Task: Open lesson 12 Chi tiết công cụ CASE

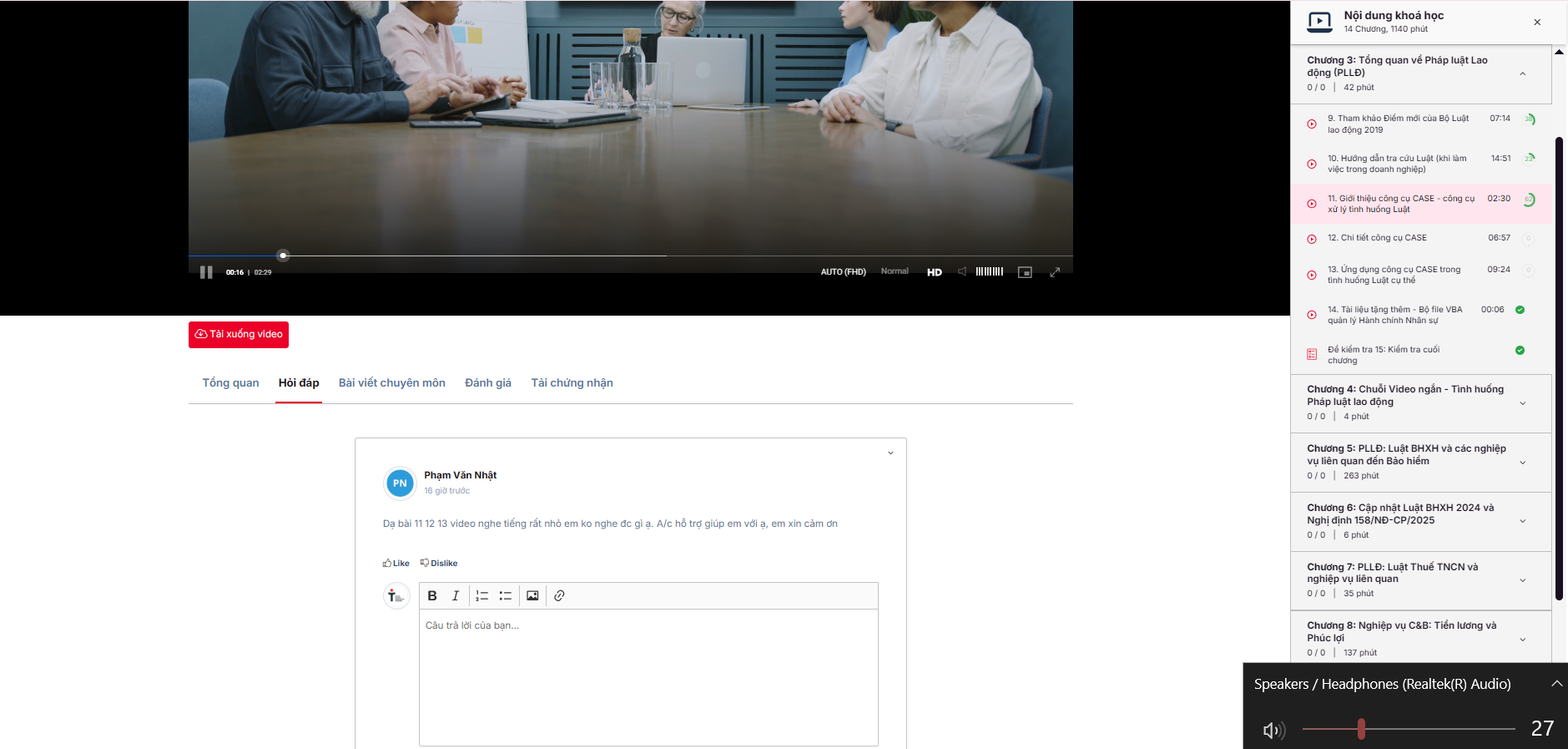Action: tap(1421, 239)
